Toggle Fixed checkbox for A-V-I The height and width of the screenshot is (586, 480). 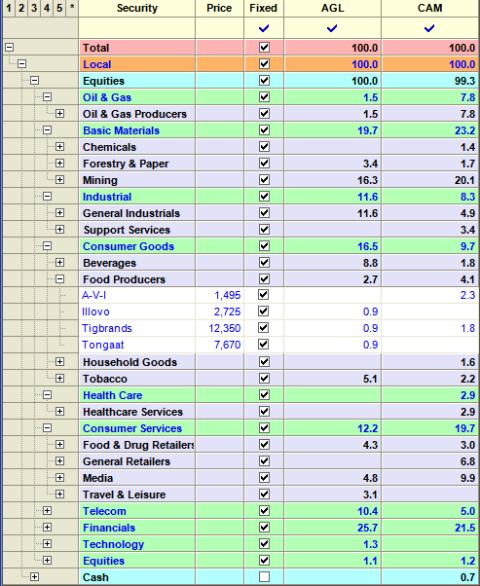click(x=264, y=295)
